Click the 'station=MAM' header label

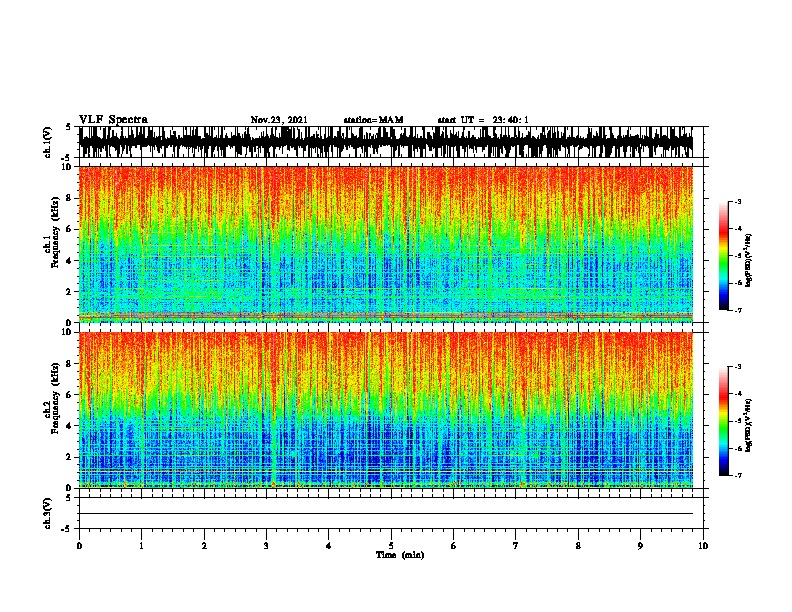pyautogui.click(x=373, y=120)
